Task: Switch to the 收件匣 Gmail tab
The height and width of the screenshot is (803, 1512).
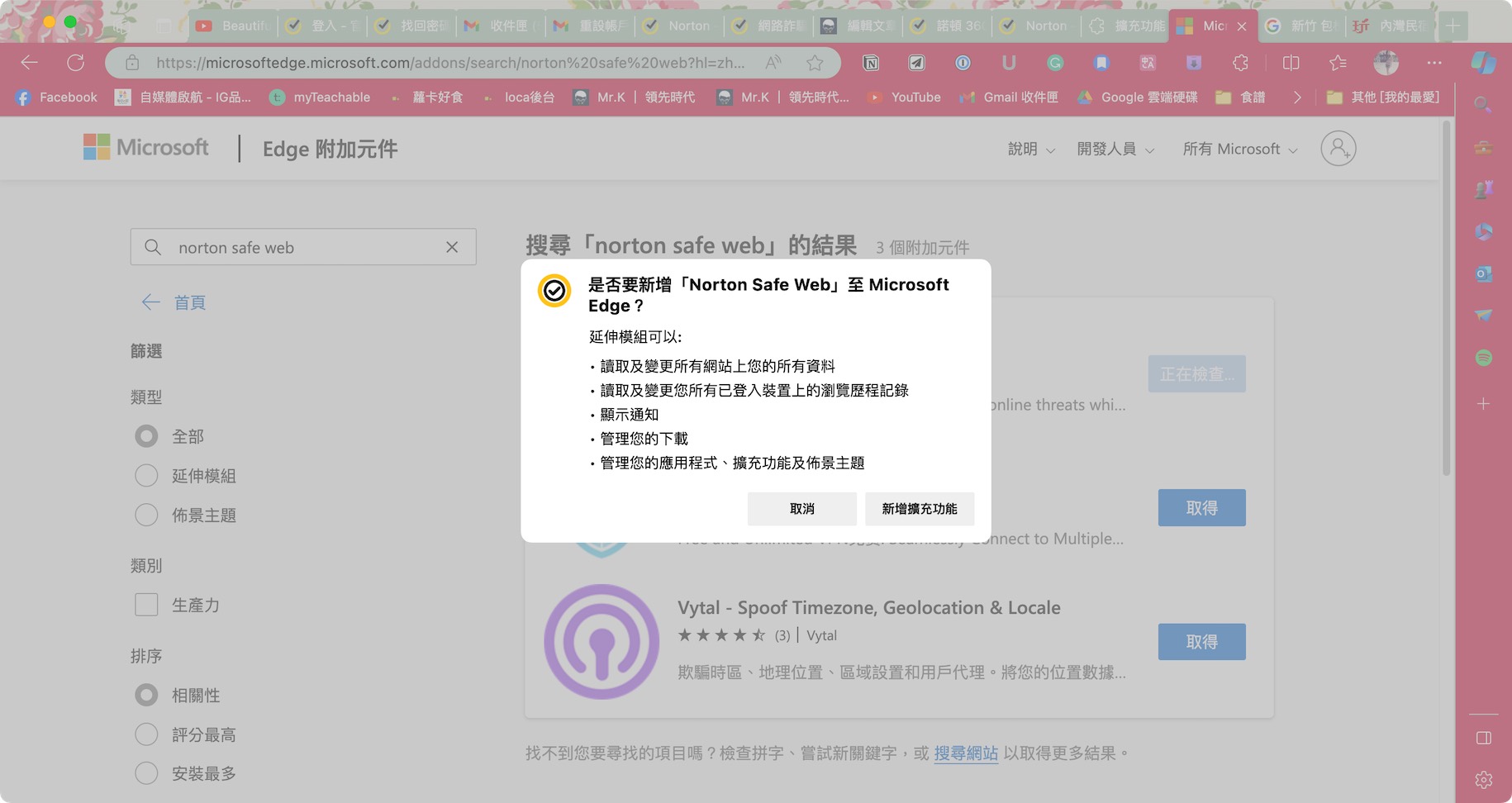Action: point(501,26)
